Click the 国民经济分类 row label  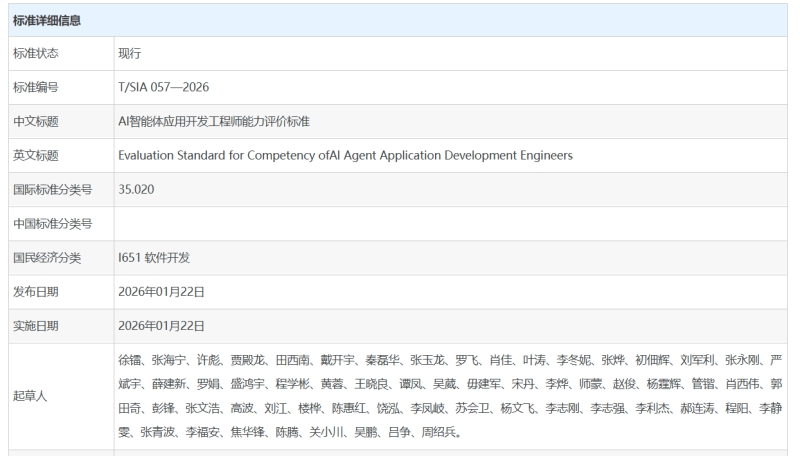click(x=47, y=258)
